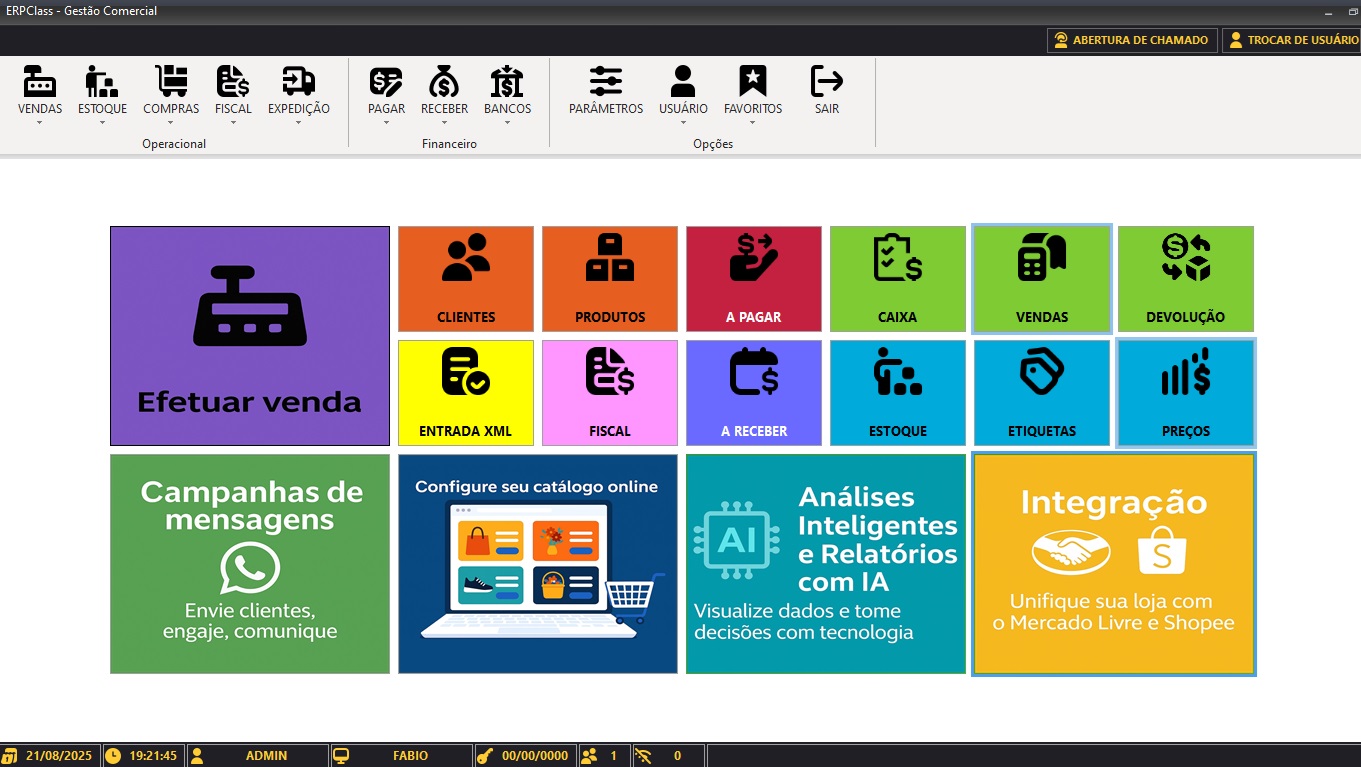Open the A Receber tile
The image size is (1361, 767).
pyautogui.click(x=754, y=393)
